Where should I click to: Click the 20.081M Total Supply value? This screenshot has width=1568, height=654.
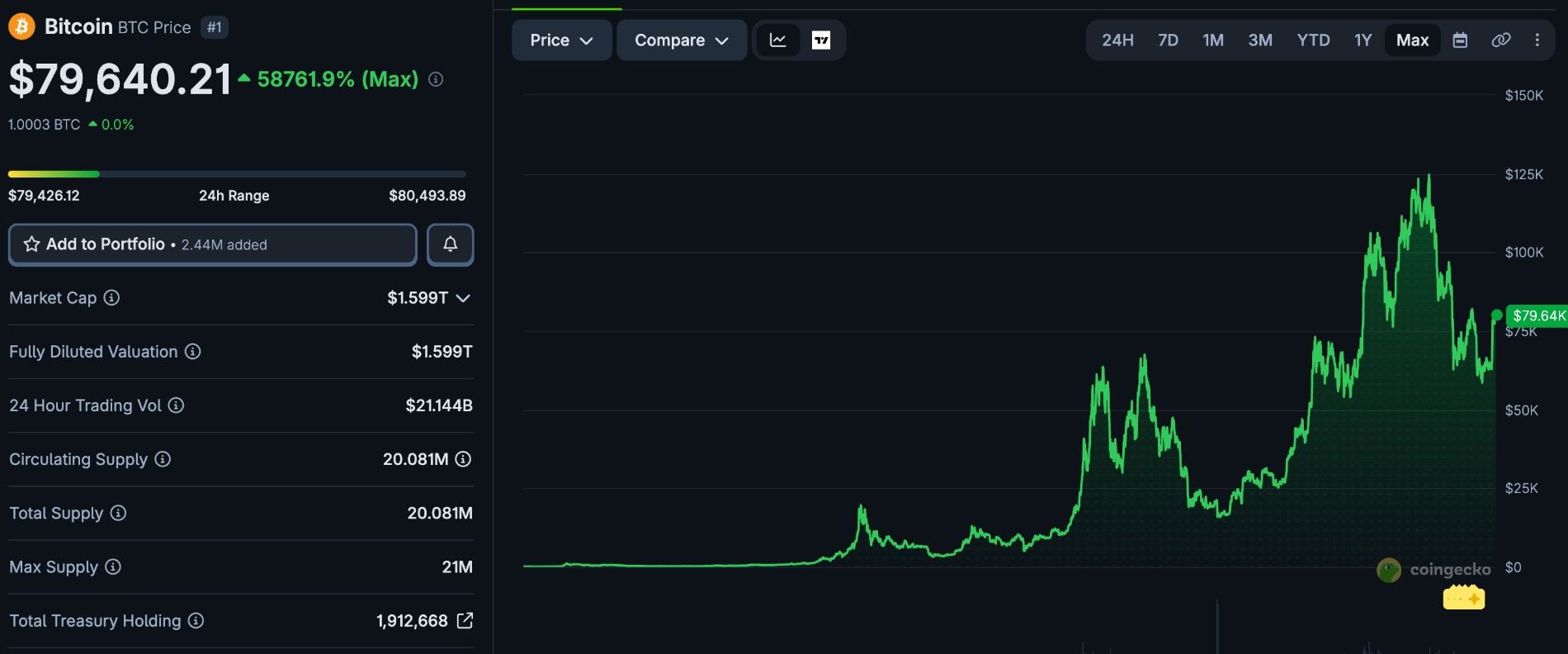[x=440, y=513]
